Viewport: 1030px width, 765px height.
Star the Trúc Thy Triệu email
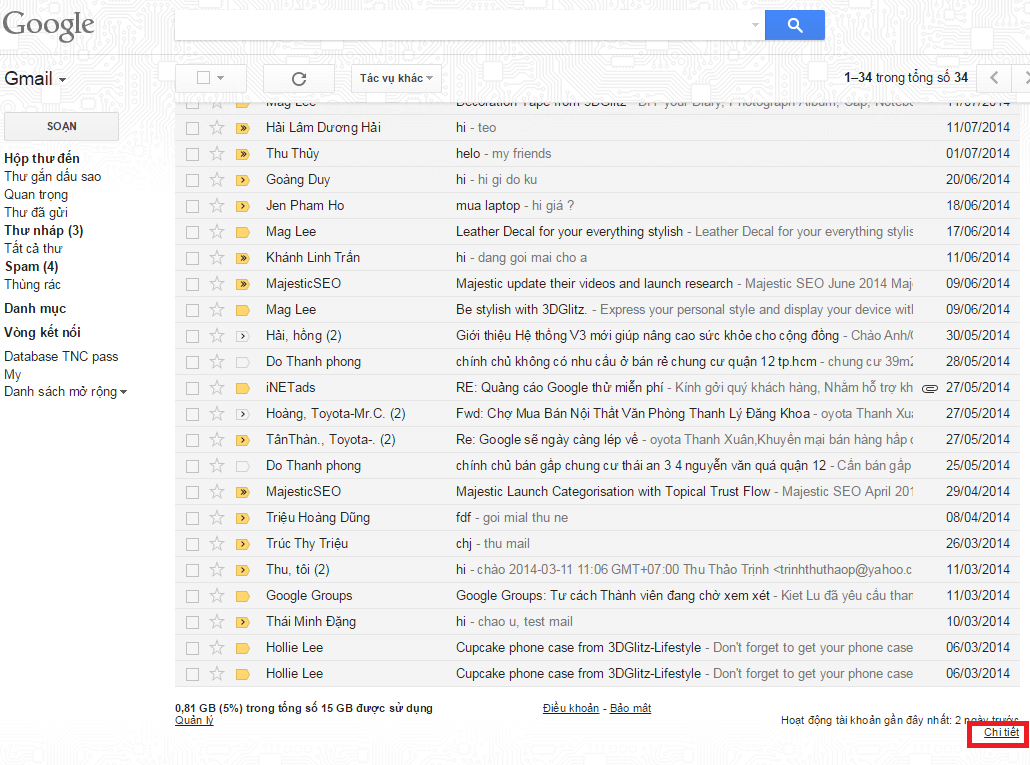click(217, 544)
